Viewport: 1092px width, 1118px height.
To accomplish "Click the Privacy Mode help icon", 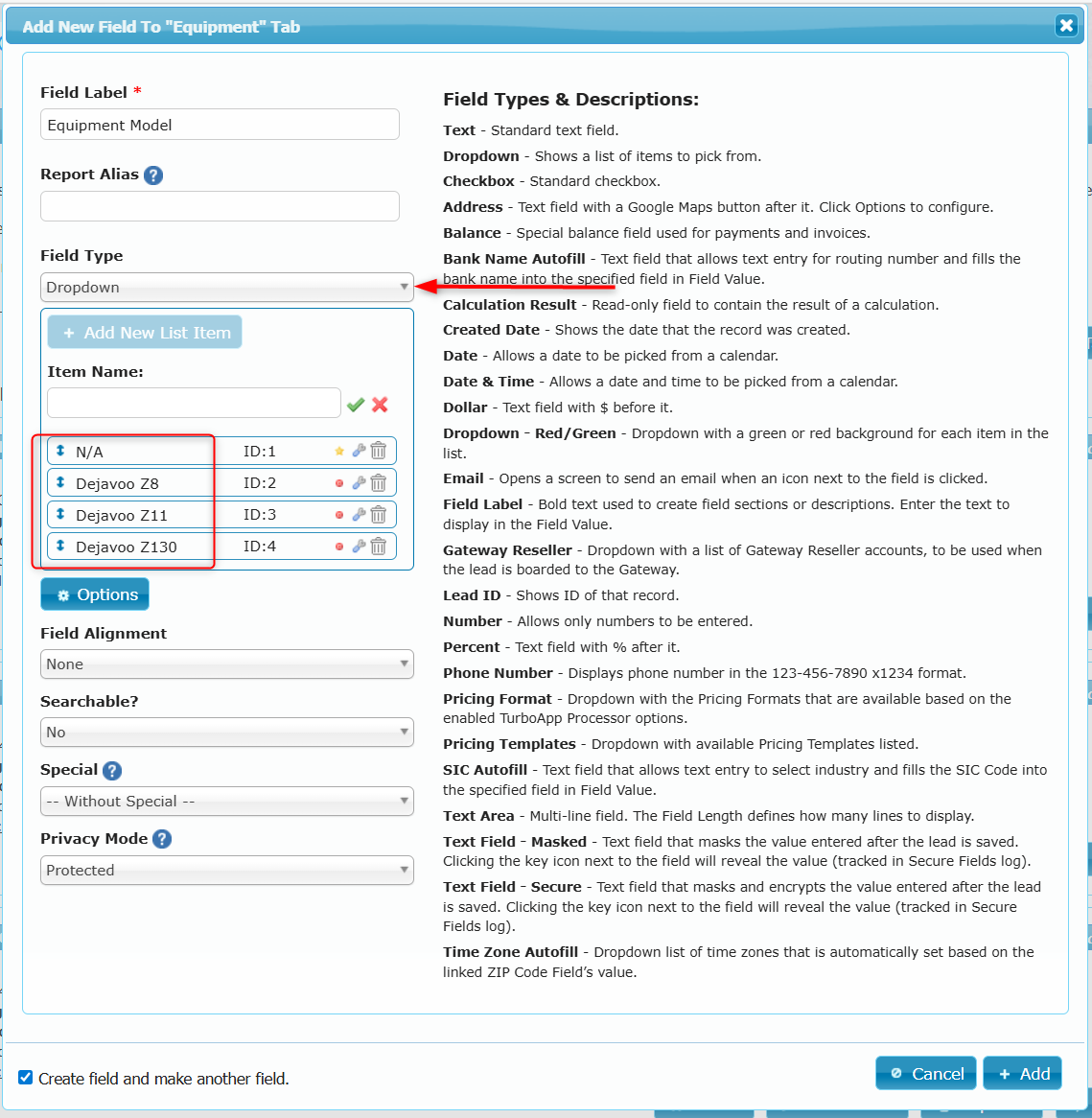I will tap(162, 839).
